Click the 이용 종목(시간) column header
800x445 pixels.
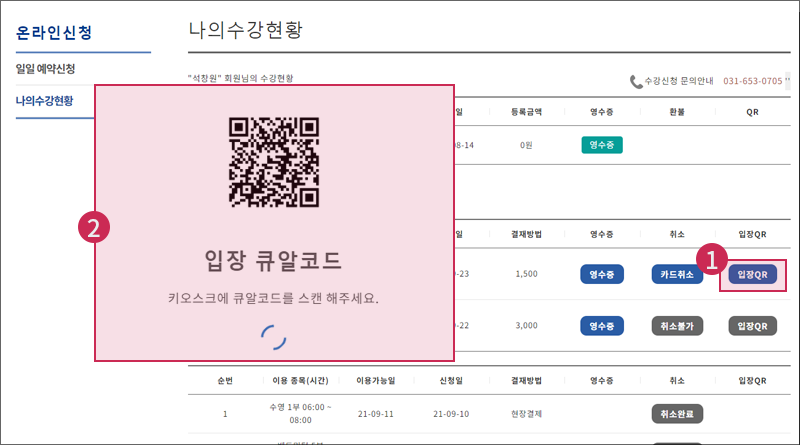pyautogui.click(x=300, y=381)
